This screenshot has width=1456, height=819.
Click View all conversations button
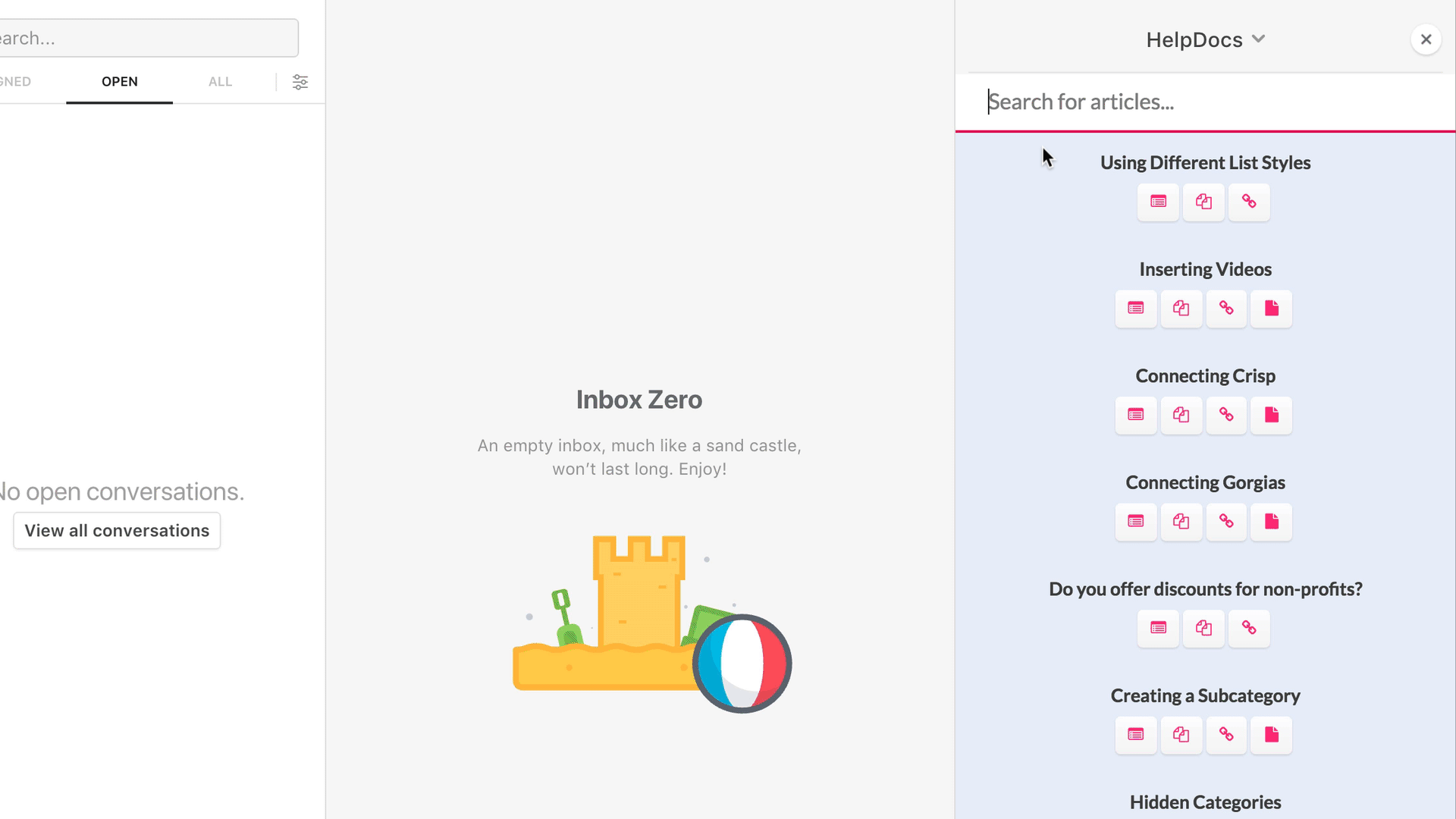click(117, 530)
